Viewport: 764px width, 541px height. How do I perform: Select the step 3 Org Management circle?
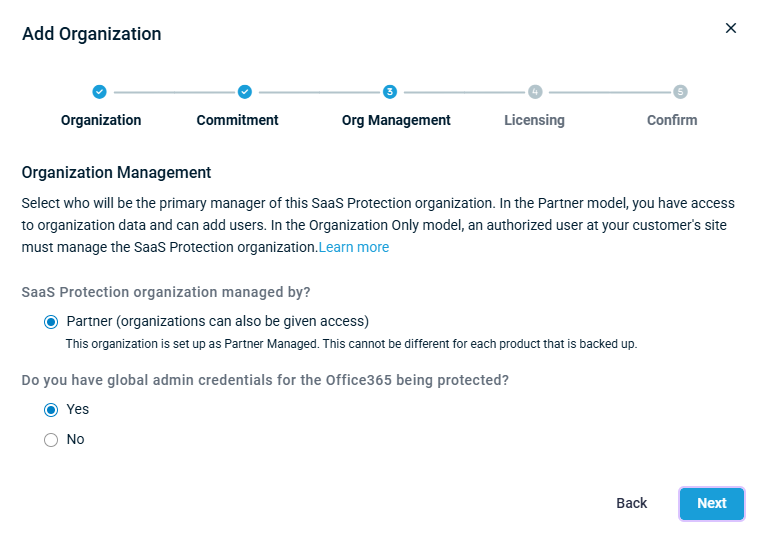[x=390, y=92]
